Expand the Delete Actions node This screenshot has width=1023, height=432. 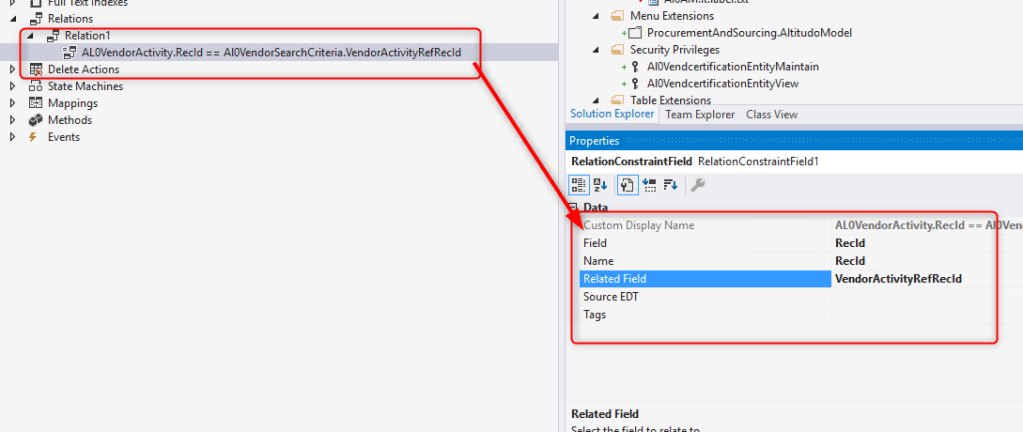pyautogui.click(x=13, y=69)
